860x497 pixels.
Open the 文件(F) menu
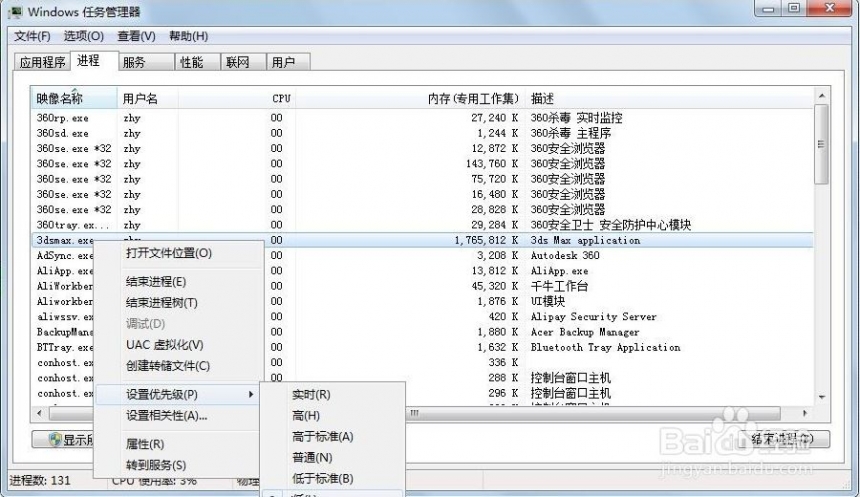[32, 36]
